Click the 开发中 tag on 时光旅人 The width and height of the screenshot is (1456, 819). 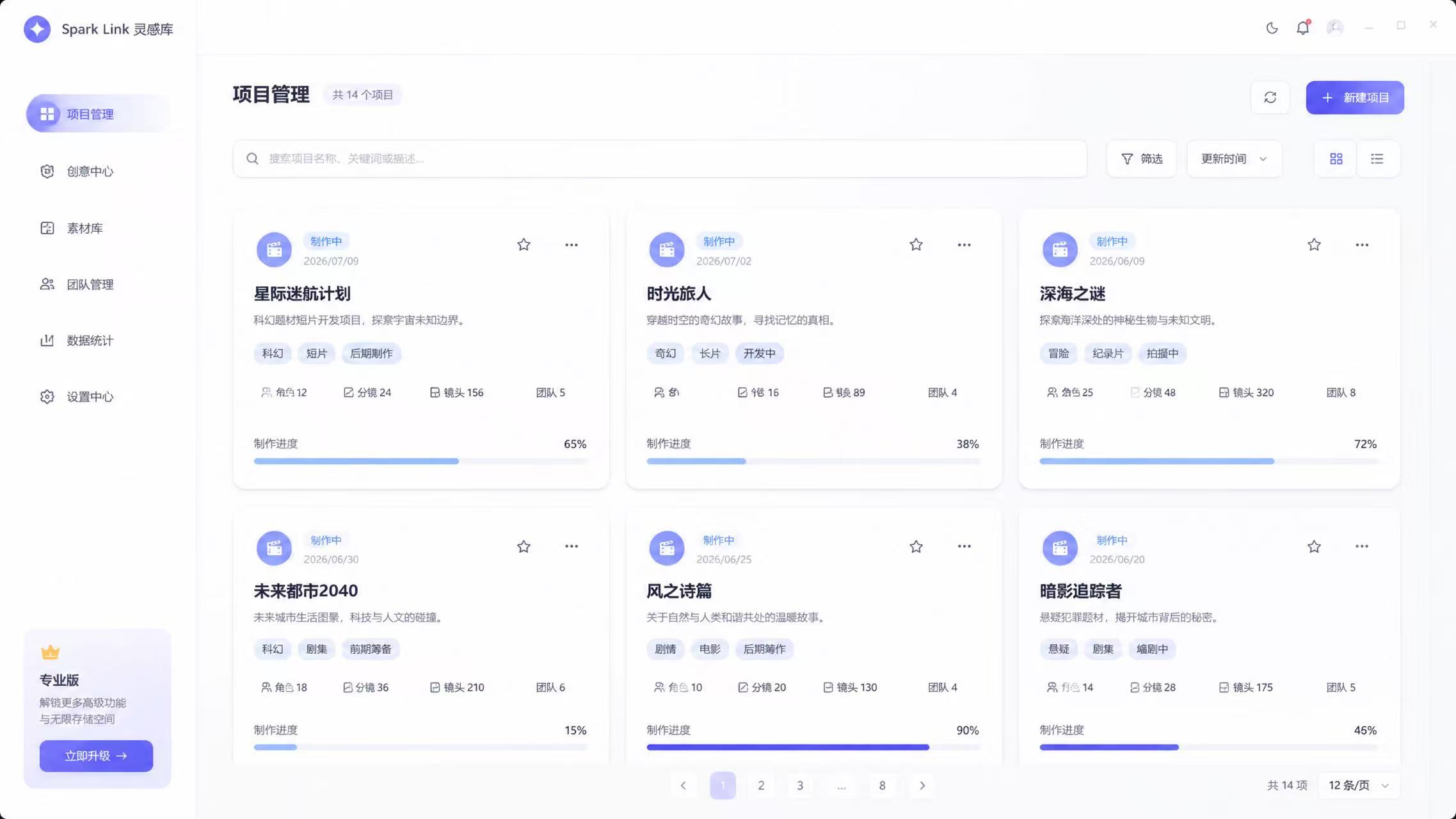(x=759, y=353)
